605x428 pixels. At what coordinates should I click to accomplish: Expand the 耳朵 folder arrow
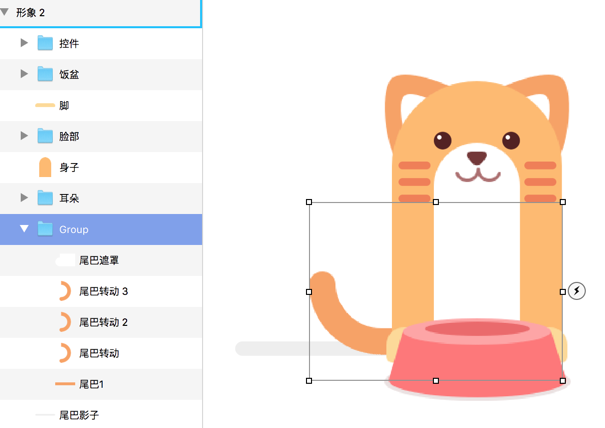[24, 198]
